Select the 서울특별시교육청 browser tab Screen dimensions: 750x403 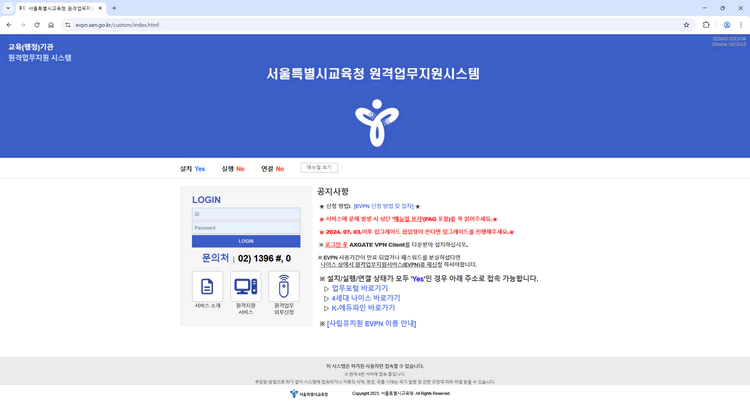click(x=60, y=8)
